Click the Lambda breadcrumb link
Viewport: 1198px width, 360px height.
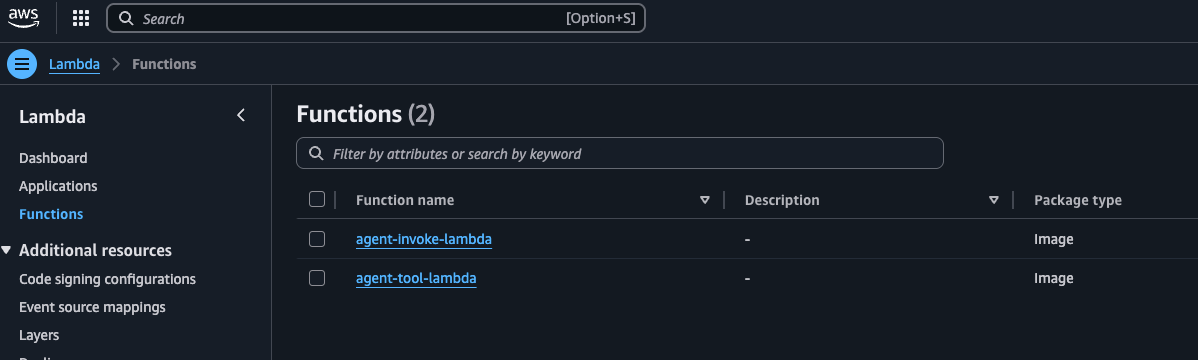tap(74, 64)
